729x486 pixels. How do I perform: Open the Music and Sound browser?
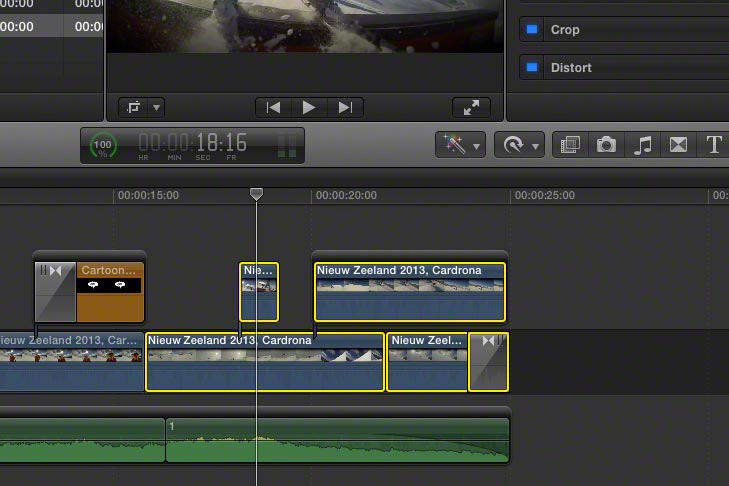(x=643, y=145)
